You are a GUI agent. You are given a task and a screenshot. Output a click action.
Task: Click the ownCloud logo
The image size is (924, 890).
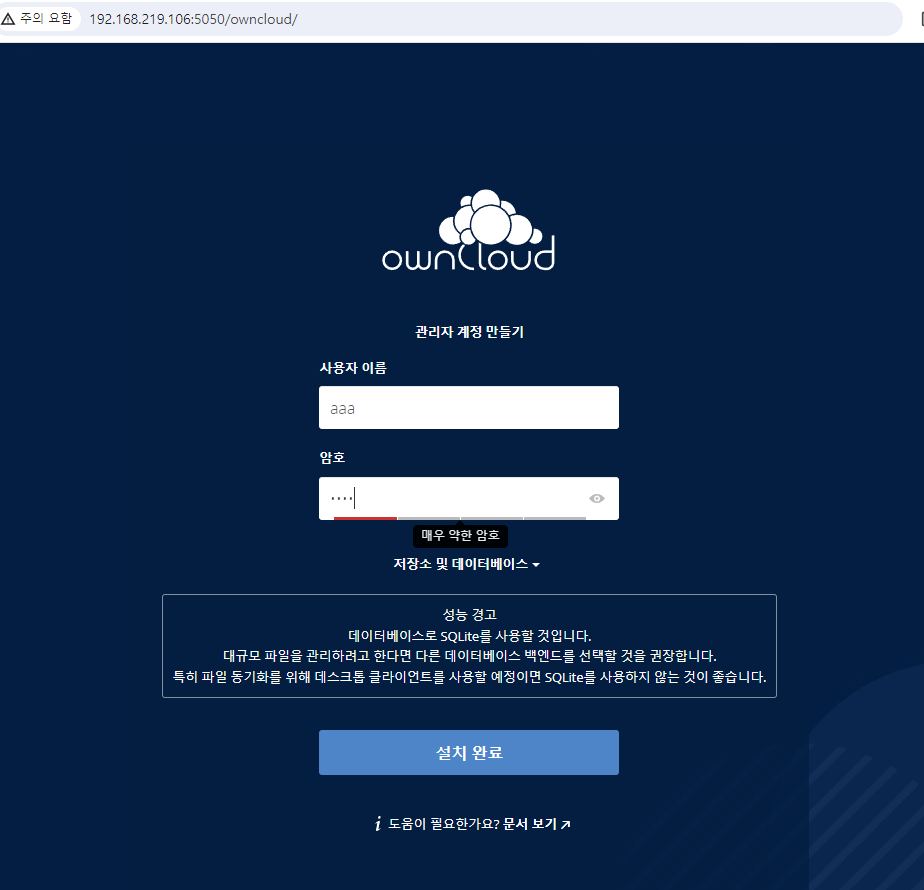click(468, 230)
